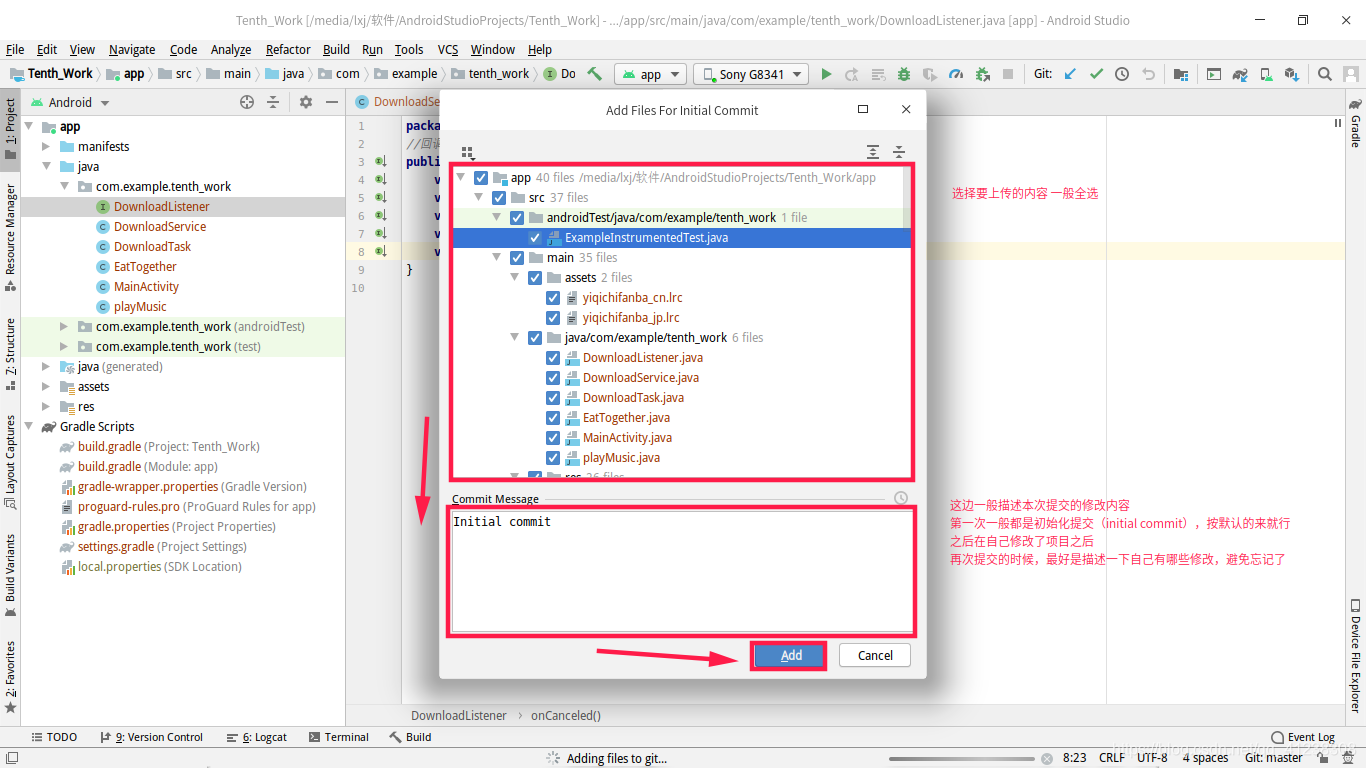Open the Gradle side panel tab
Screen dimensions: 1366x768
pyautogui.click(x=1356, y=122)
